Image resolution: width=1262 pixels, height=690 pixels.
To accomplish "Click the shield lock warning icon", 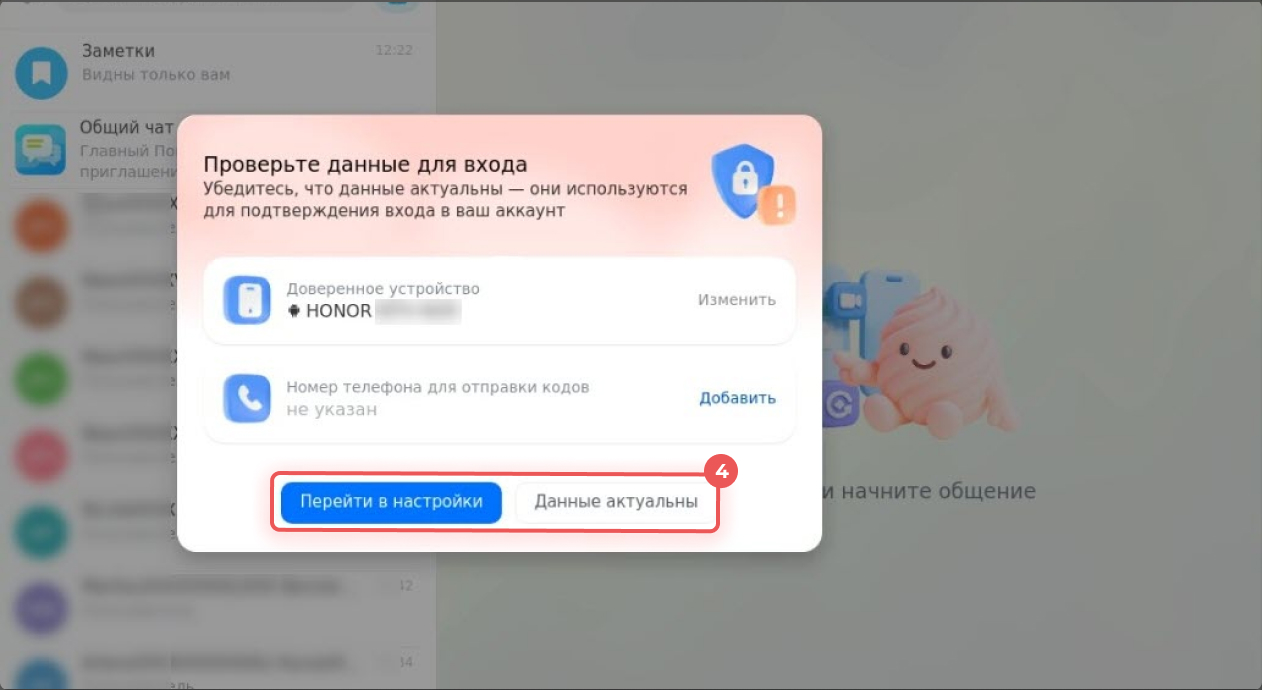I will tap(752, 185).
